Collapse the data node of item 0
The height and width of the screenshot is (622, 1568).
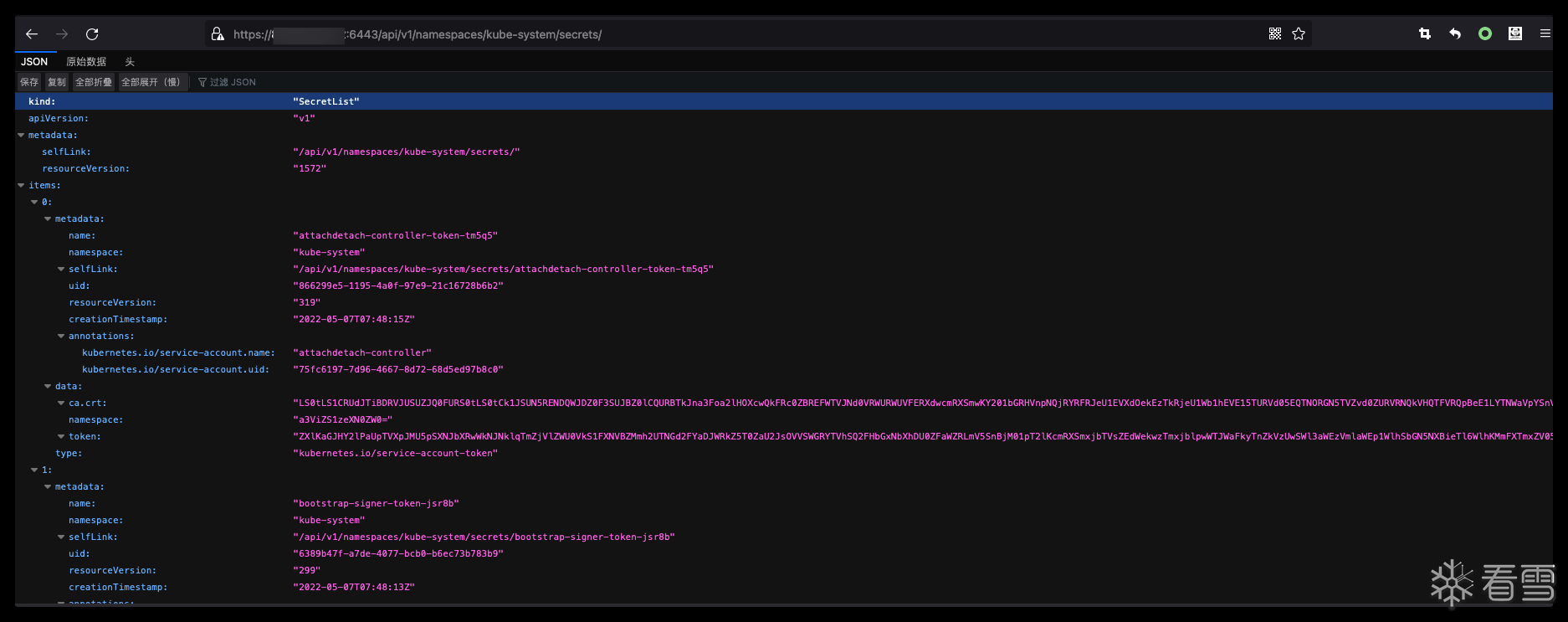pyautogui.click(x=48, y=387)
